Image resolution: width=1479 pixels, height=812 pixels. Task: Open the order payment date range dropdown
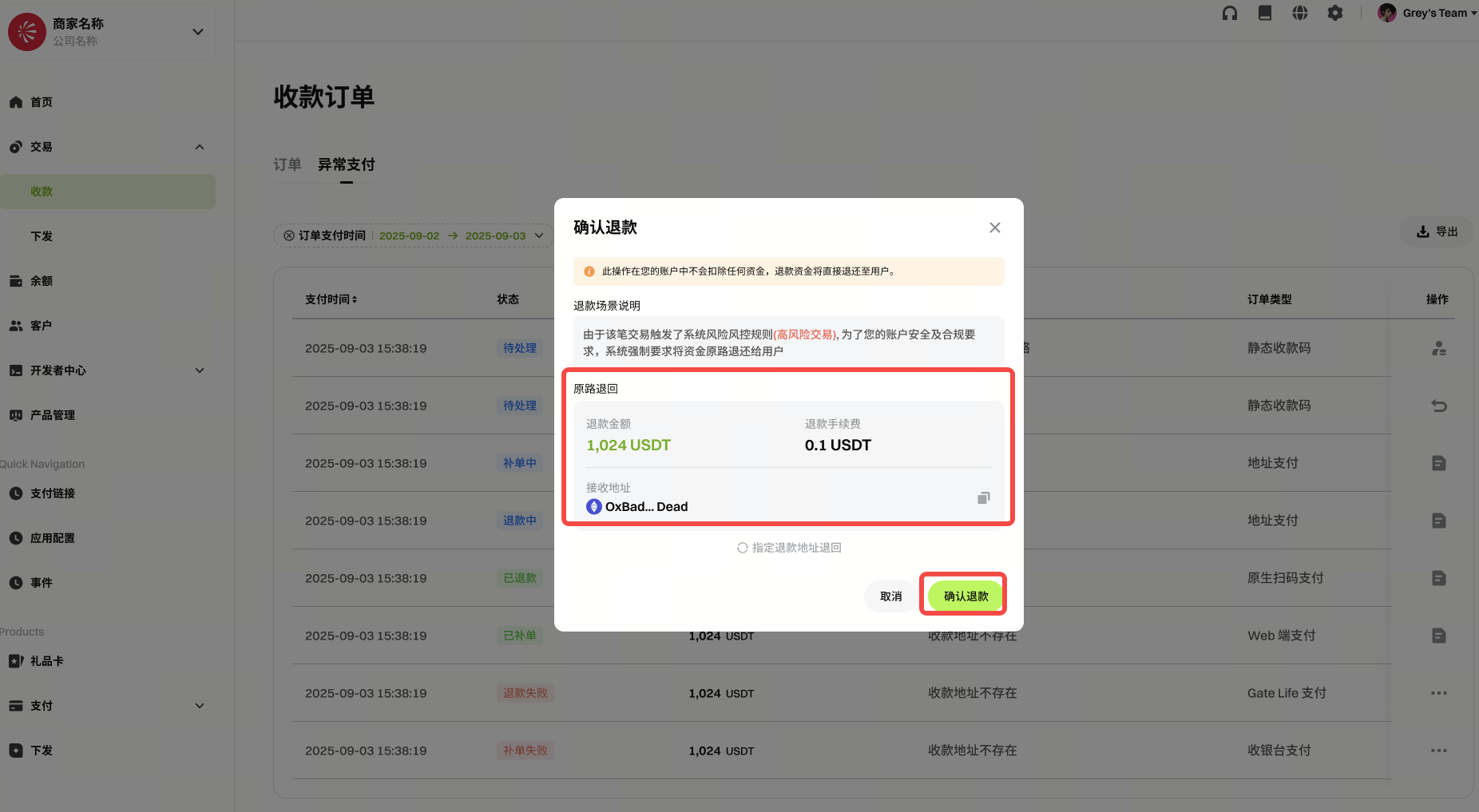539,236
